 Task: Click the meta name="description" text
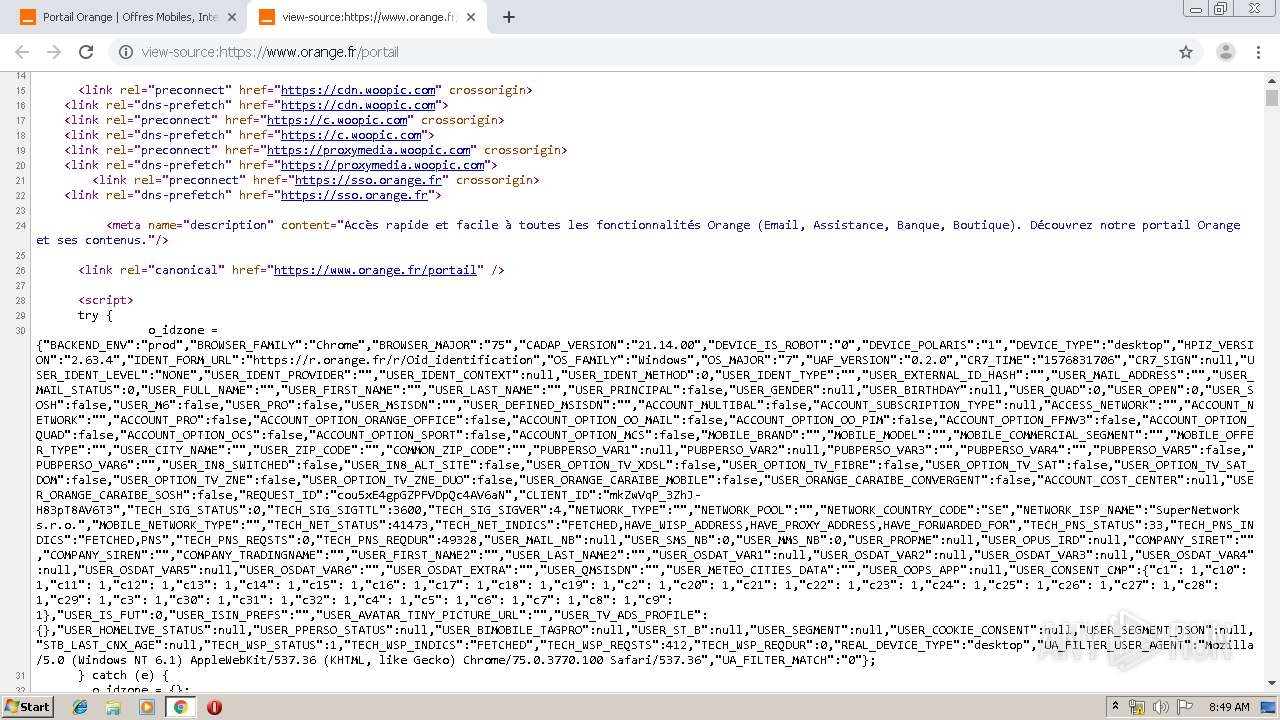[190, 225]
